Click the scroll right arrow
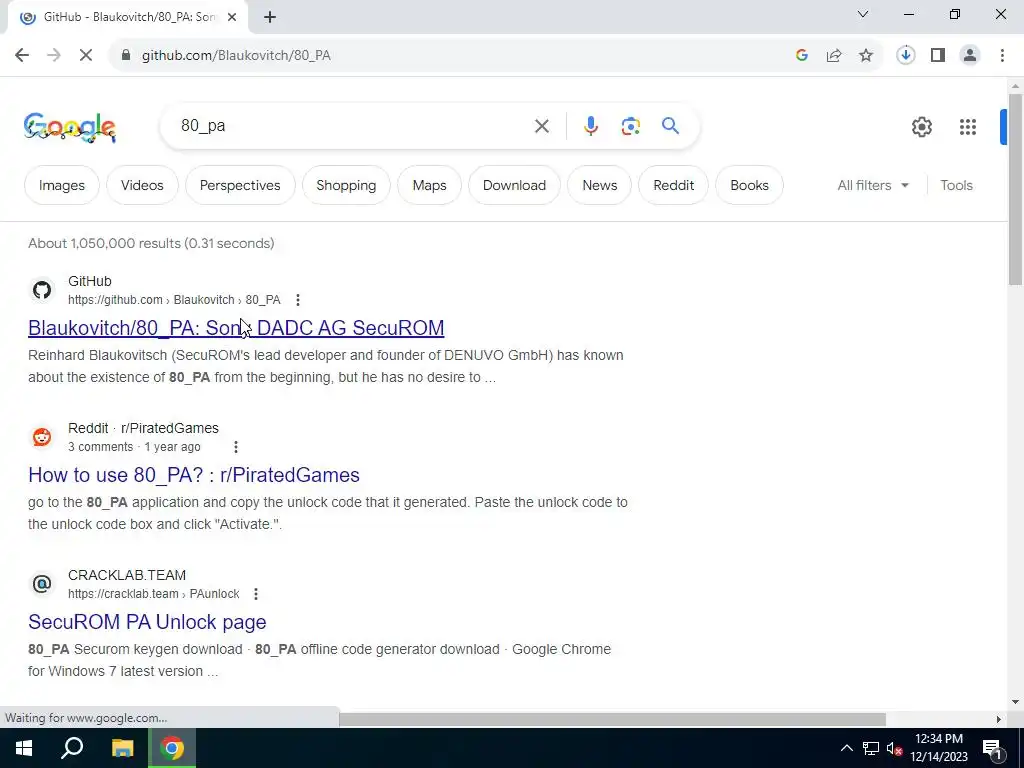Image resolution: width=1024 pixels, height=768 pixels. [998, 719]
